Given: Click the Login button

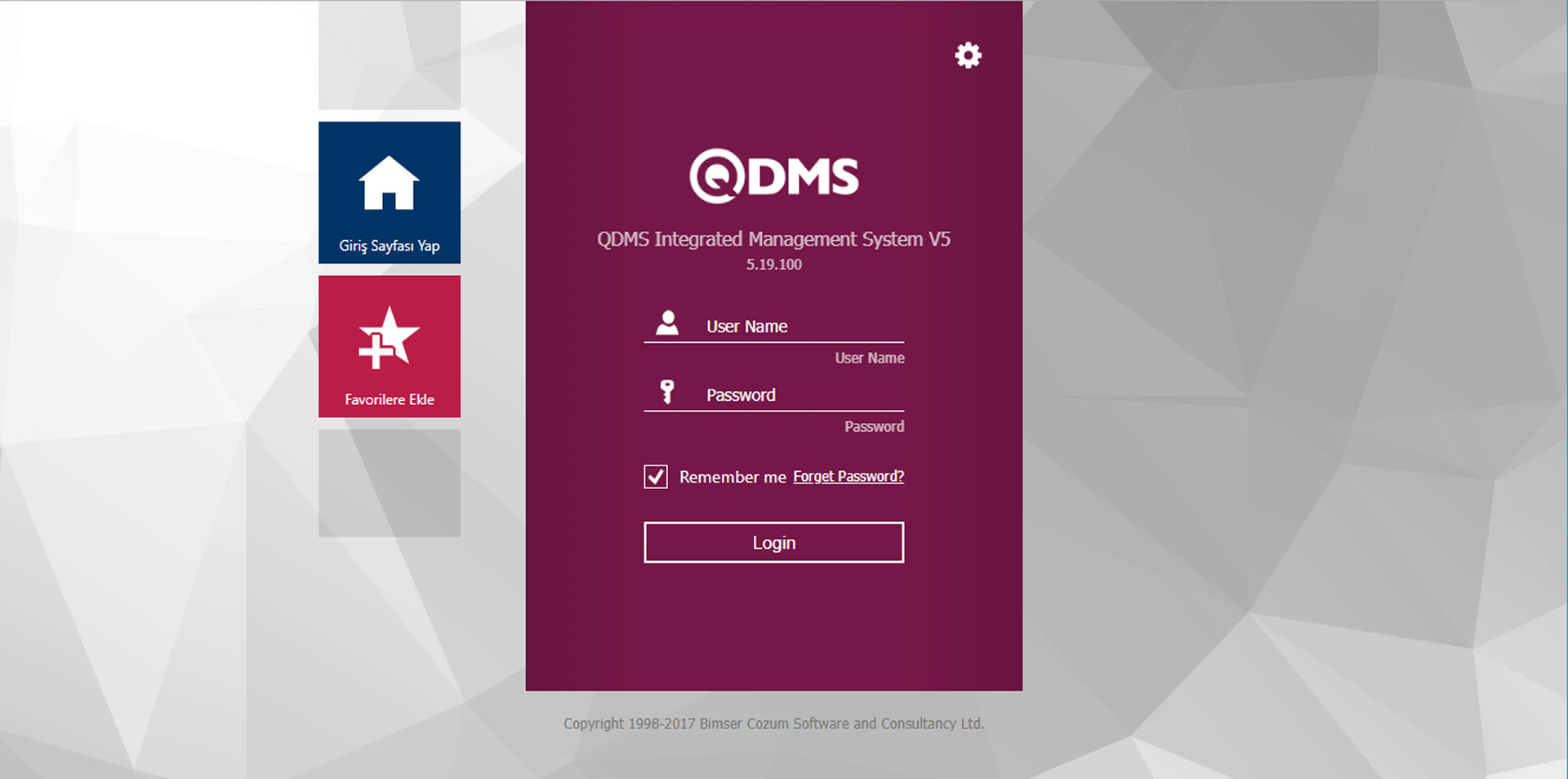Looking at the screenshot, I should (774, 542).
